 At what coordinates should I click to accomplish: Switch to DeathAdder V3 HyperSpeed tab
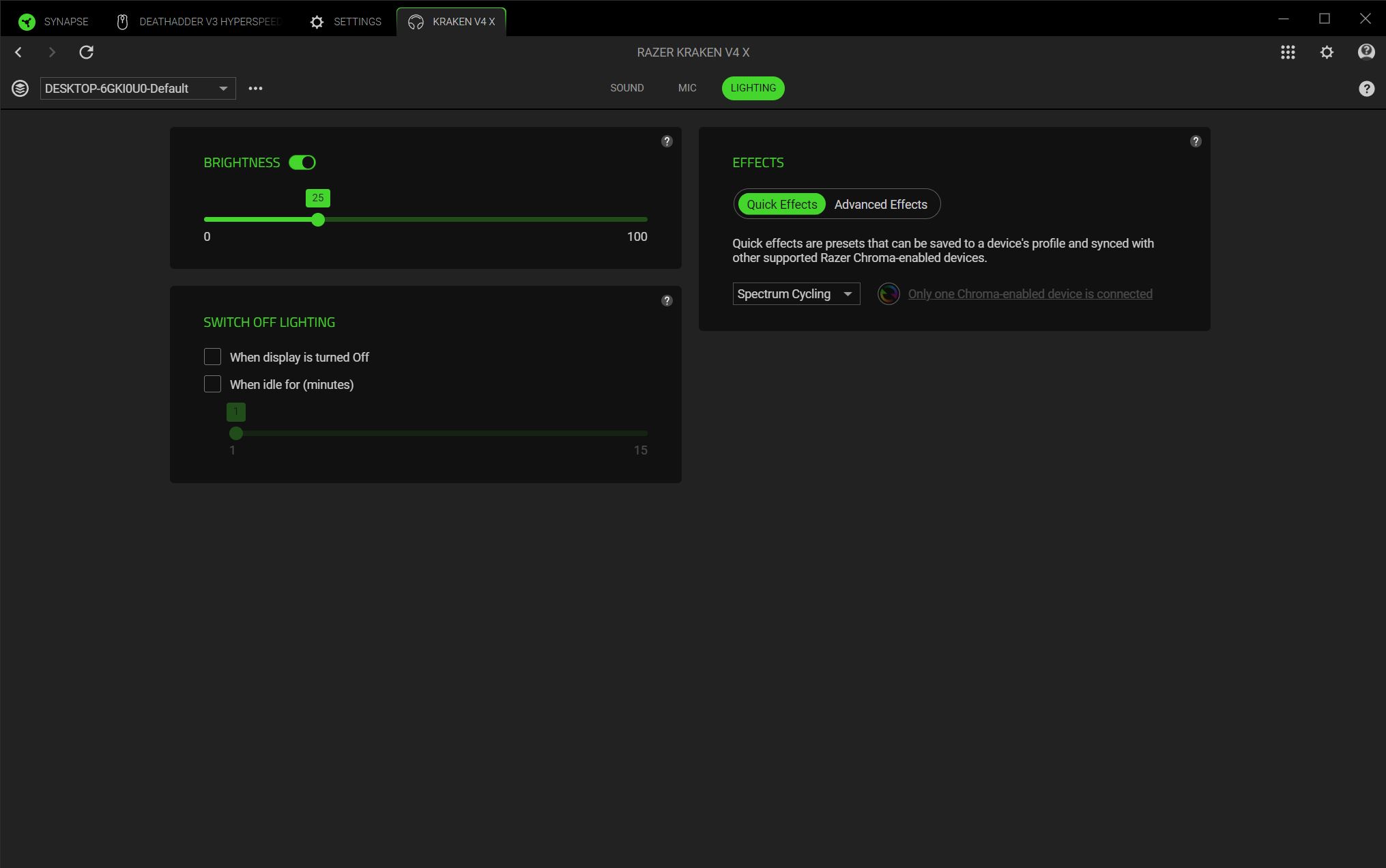point(199,22)
